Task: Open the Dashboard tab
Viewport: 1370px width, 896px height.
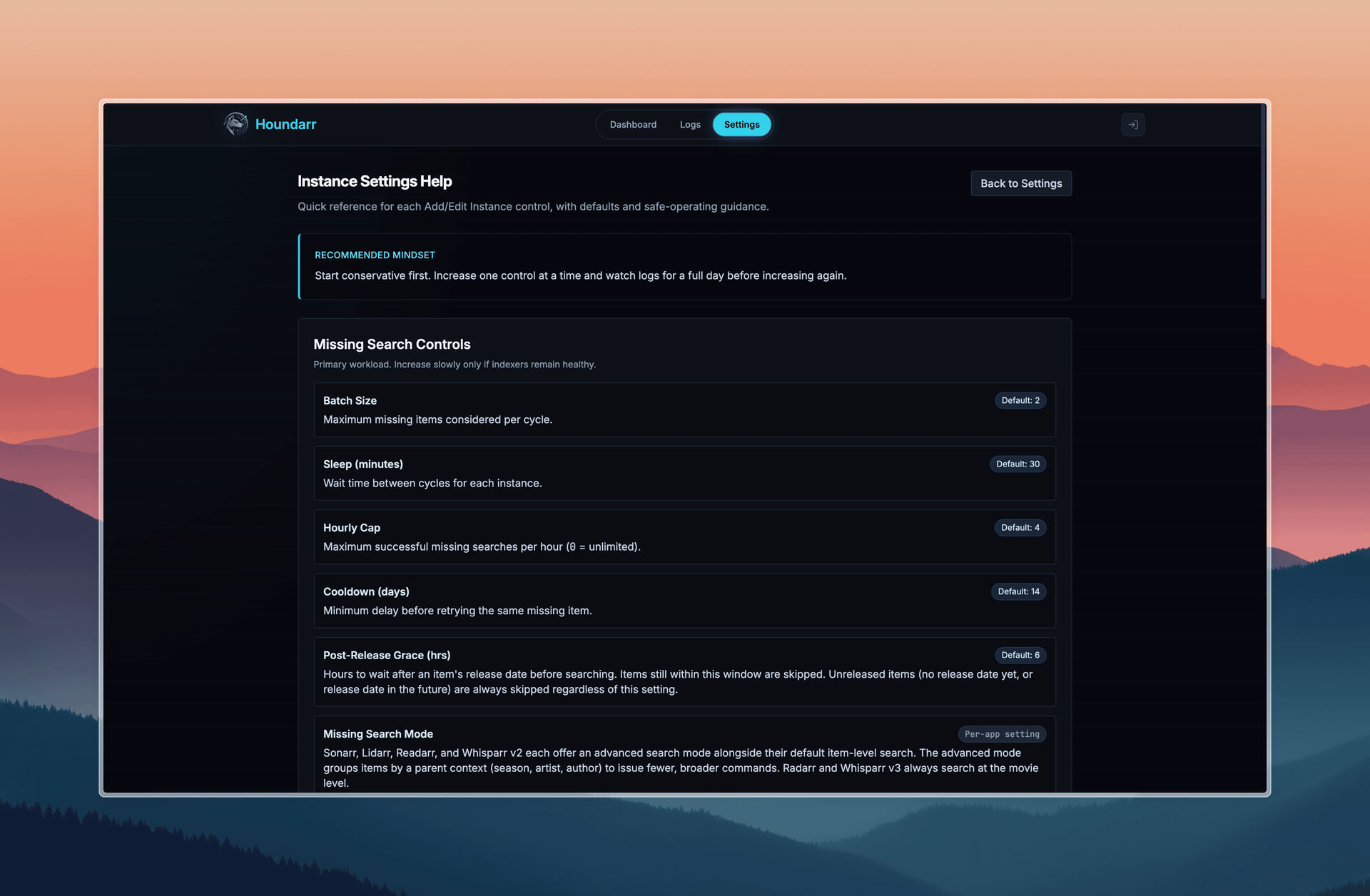Action: 633,124
